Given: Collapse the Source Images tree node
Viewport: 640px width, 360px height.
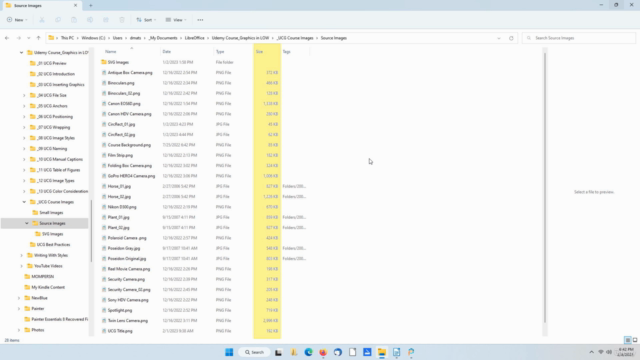Looking at the screenshot, I should pyautogui.click(x=27, y=223).
